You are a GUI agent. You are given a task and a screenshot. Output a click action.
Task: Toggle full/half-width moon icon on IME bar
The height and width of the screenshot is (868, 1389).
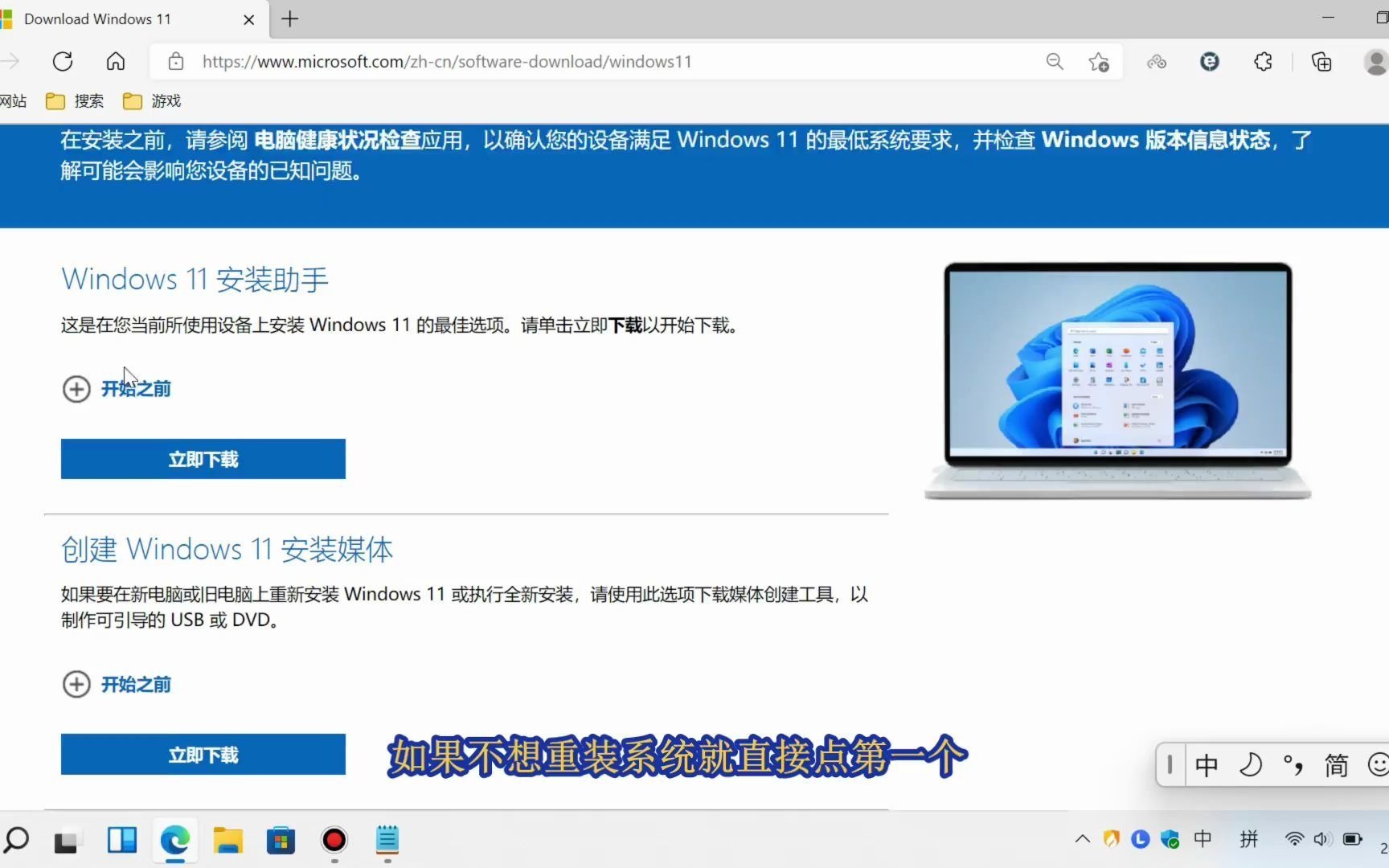tap(1251, 765)
